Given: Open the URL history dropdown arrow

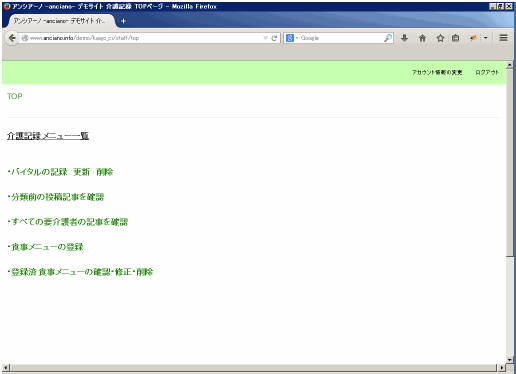Looking at the screenshot, I should click(x=265, y=38).
